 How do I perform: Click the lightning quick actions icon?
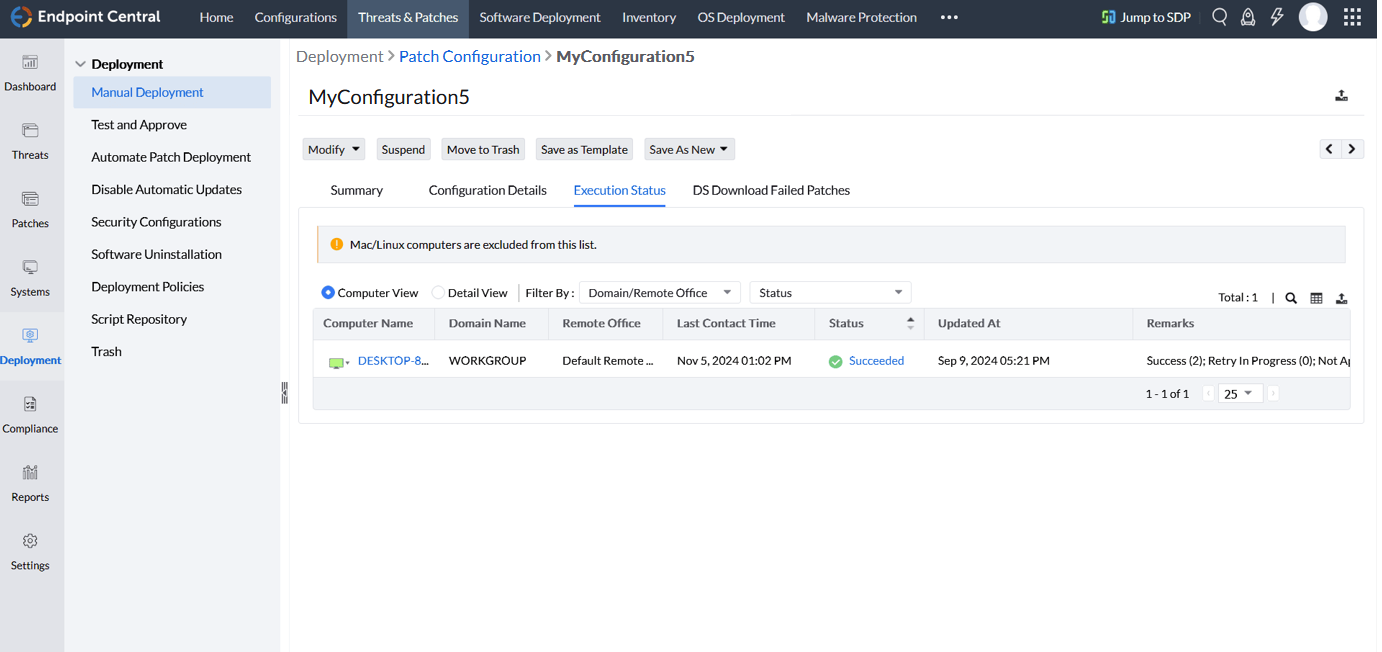click(x=1277, y=17)
